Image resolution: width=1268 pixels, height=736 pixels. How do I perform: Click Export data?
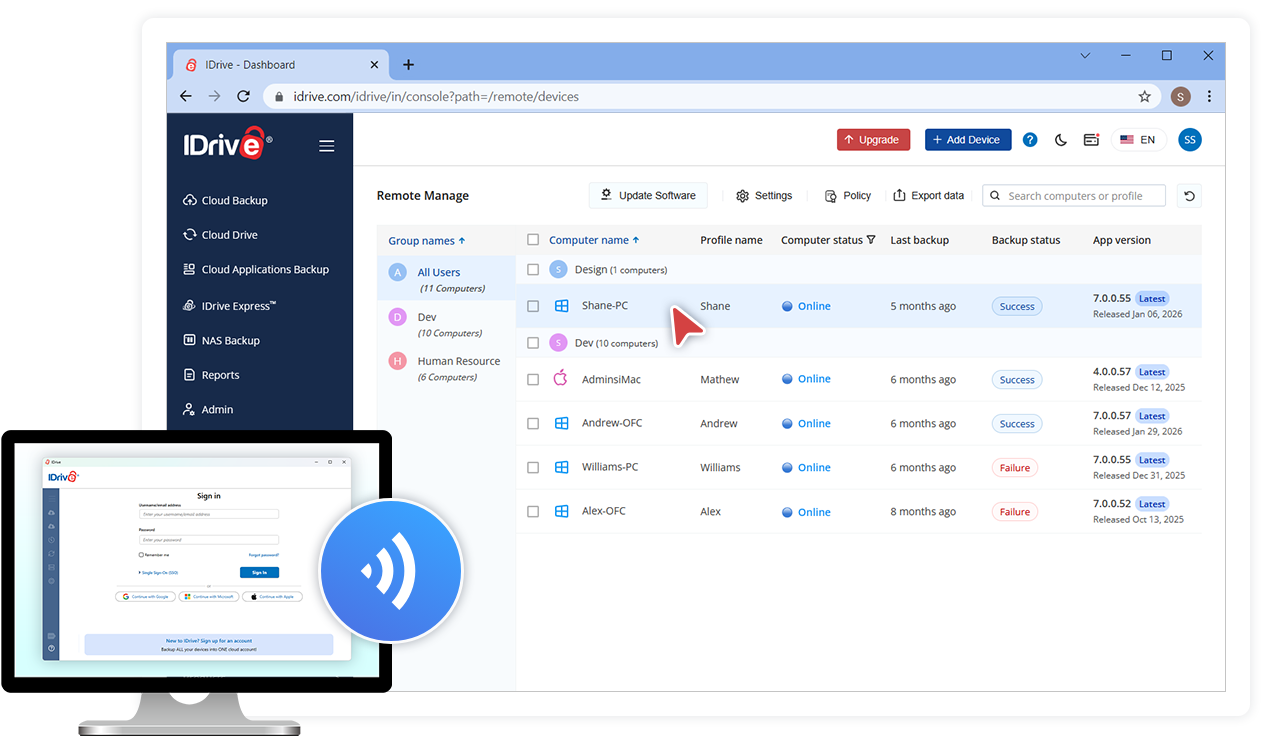[929, 196]
